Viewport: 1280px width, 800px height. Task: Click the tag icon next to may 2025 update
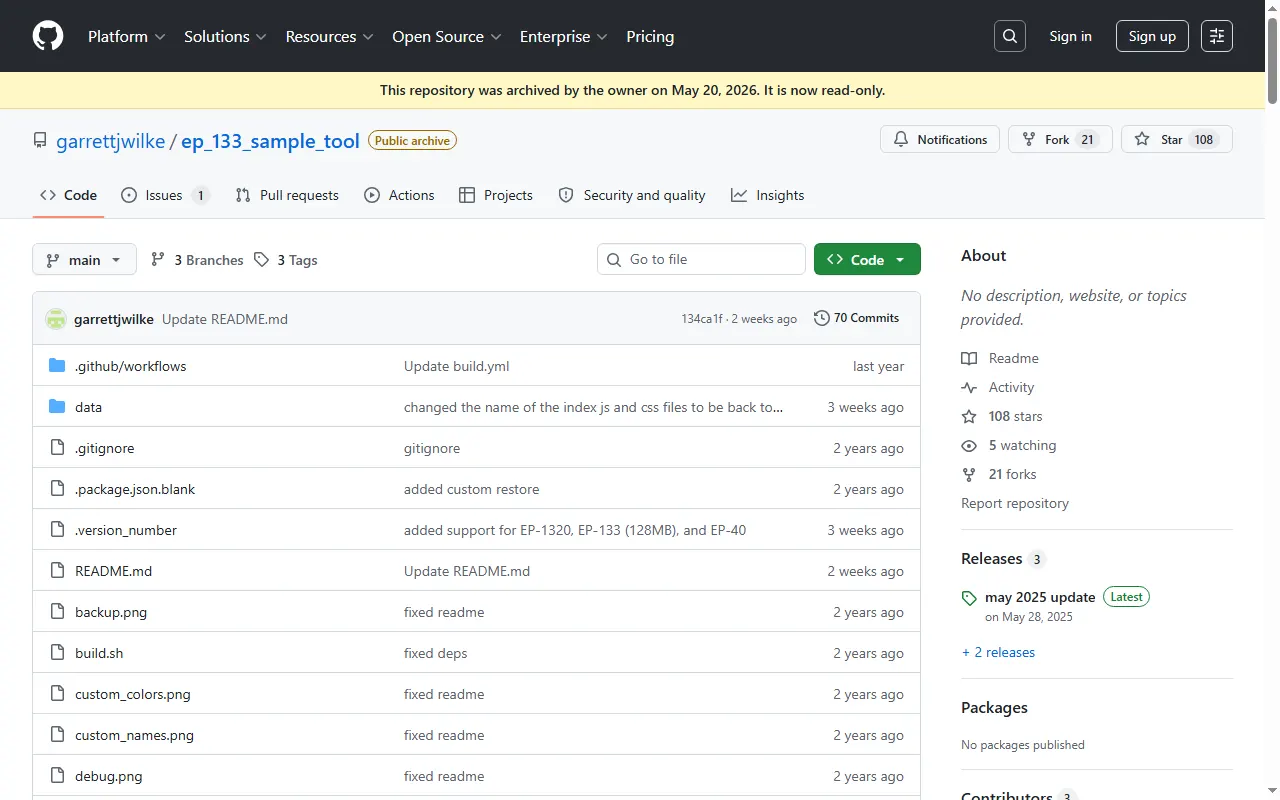969,598
